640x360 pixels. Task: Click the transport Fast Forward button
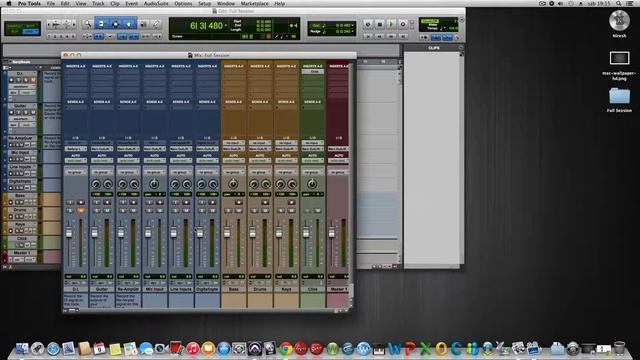[391, 36]
